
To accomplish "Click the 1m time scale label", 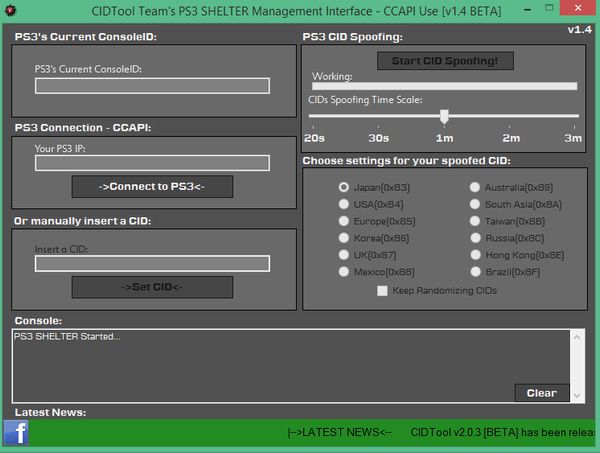I will (x=444, y=138).
